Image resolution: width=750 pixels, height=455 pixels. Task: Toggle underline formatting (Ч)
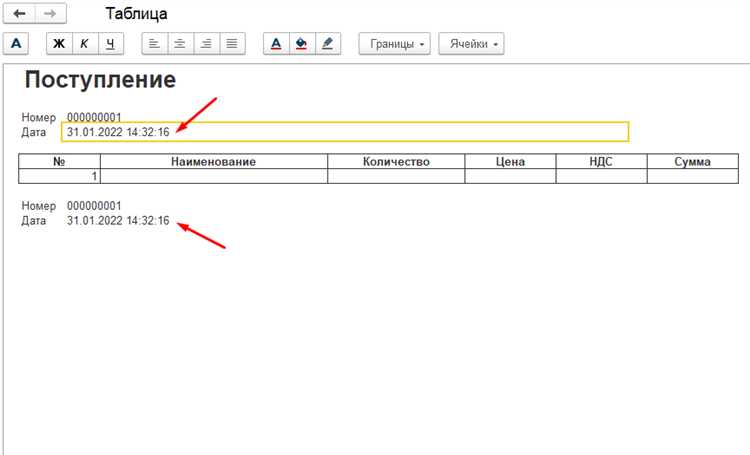click(x=110, y=44)
